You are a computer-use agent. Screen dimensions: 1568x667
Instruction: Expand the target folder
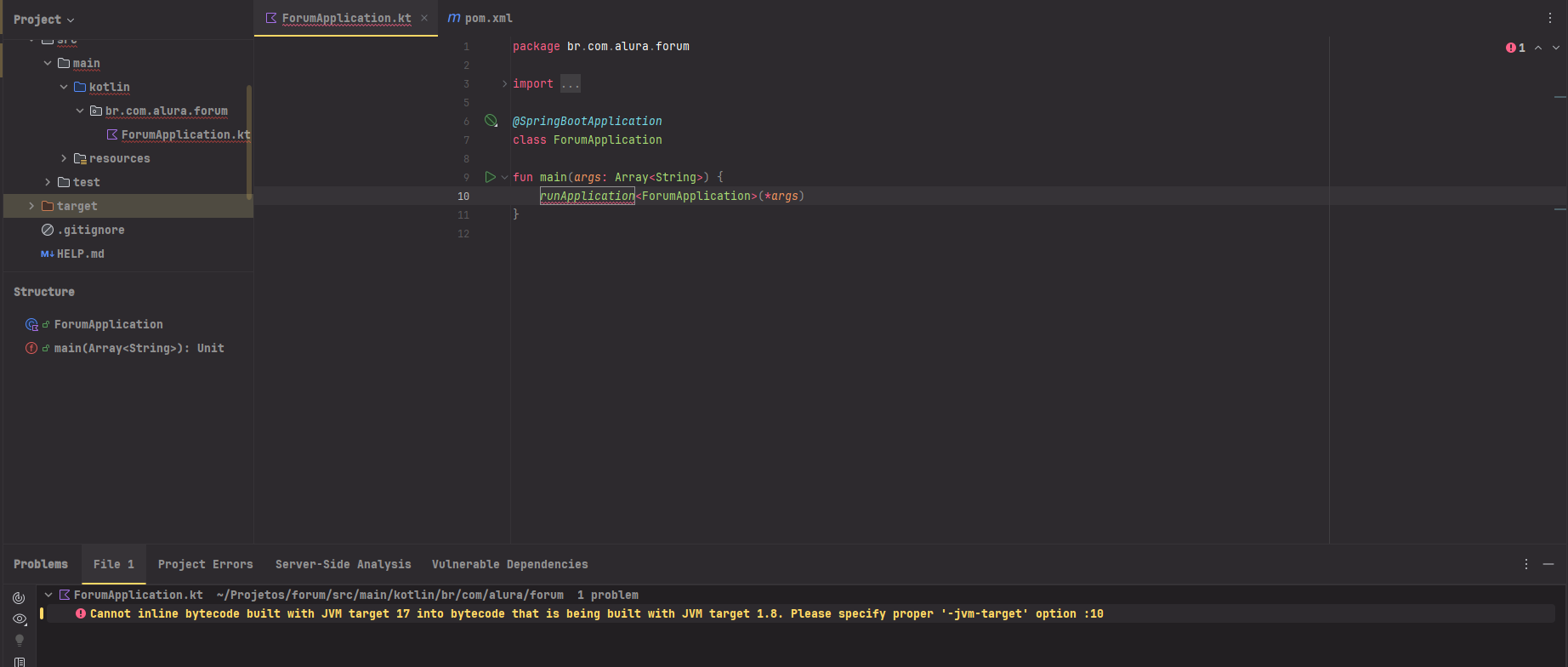tap(31, 206)
